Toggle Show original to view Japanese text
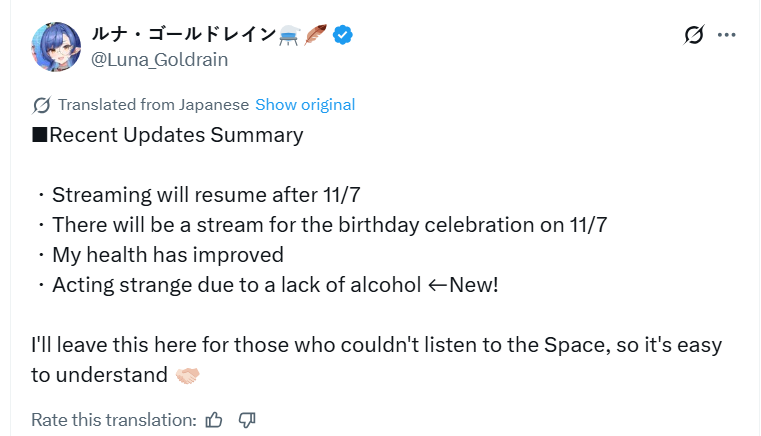 tap(305, 105)
